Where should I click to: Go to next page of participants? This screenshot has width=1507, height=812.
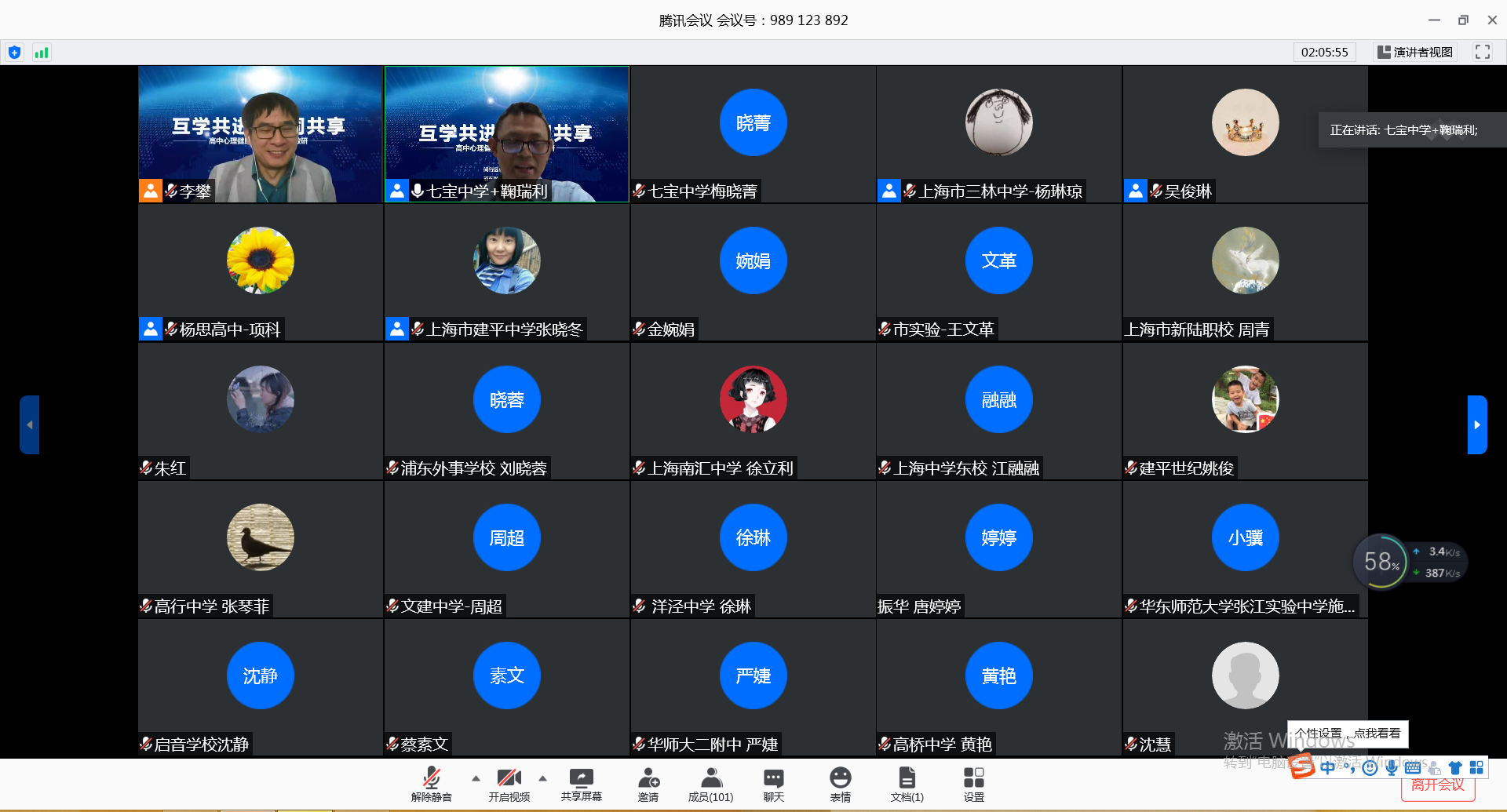(x=1477, y=424)
